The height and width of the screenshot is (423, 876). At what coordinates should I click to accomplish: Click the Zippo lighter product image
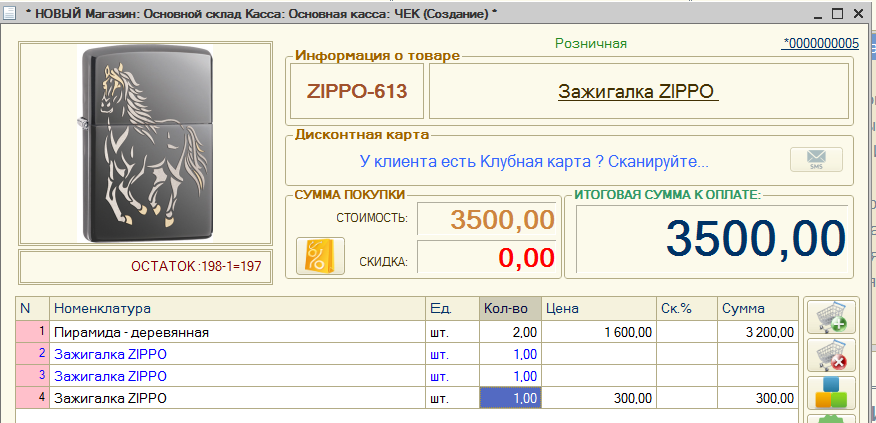[x=146, y=144]
